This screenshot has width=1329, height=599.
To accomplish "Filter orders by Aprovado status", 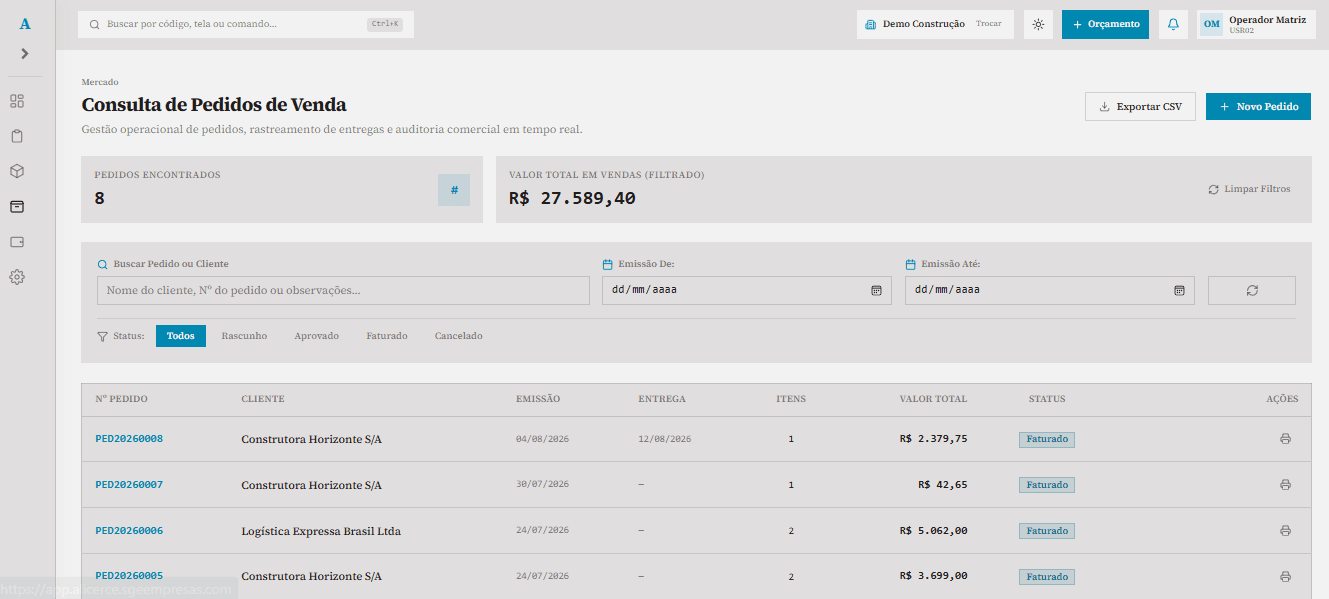I will pyautogui.click(x=317, y=336).
